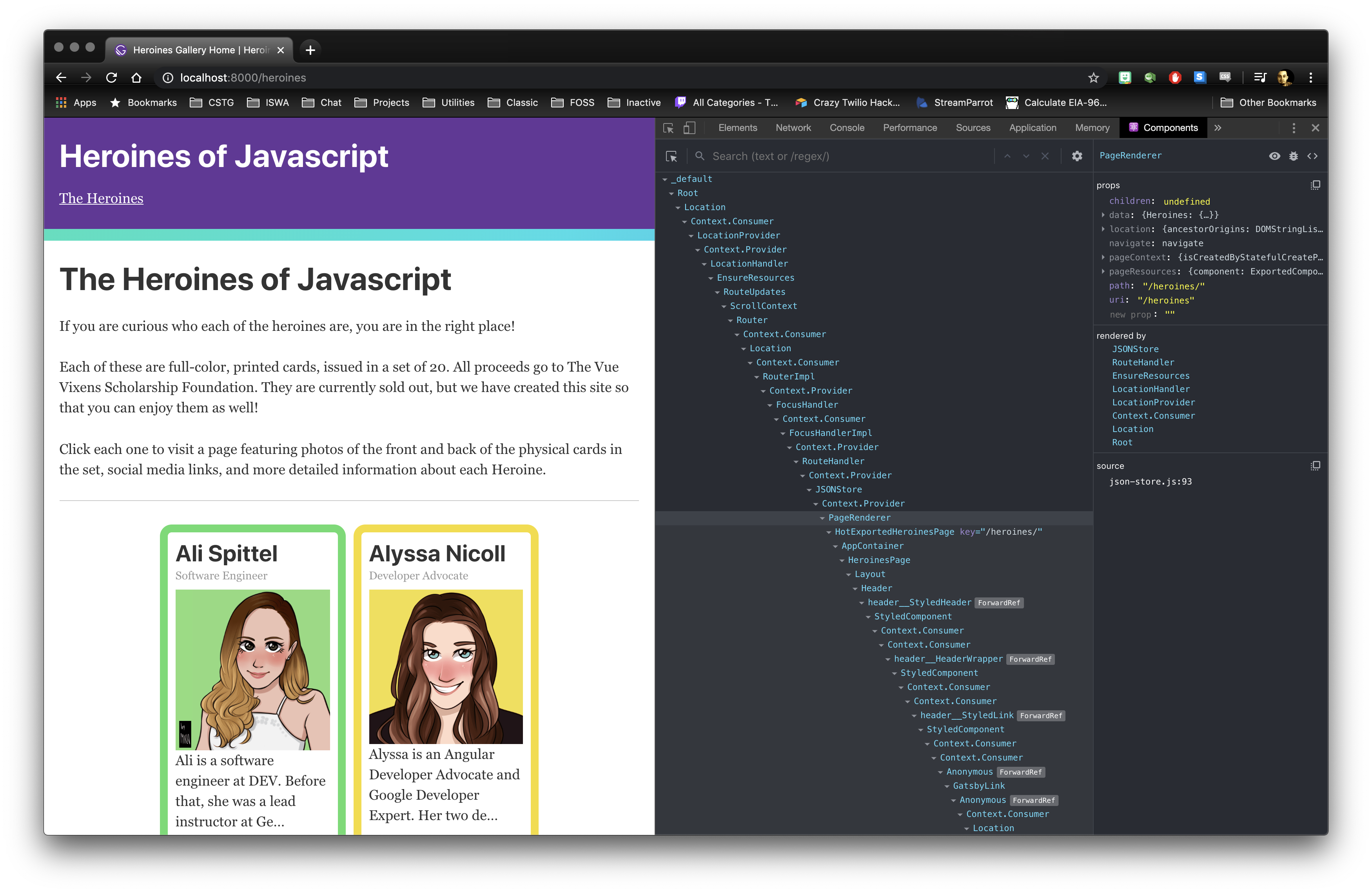
Task: Click the React select-element picker icon
Action: pyautogui.click(x=671, y=156)
